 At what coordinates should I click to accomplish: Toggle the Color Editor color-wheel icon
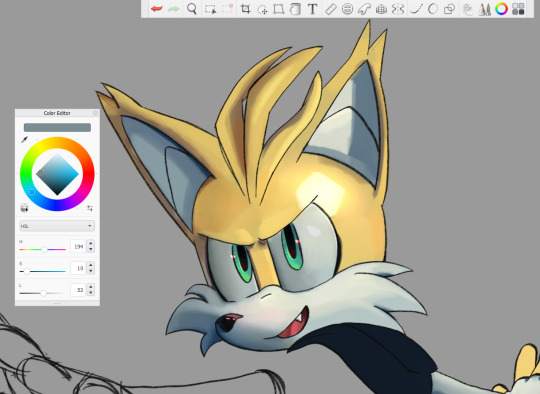[501, 9]
